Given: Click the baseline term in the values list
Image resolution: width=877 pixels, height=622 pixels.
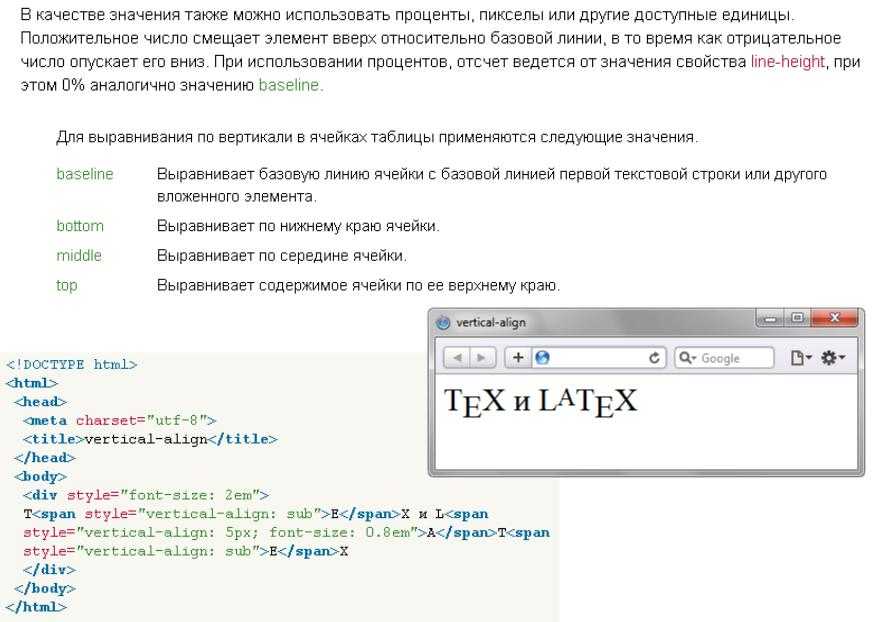Looking at the screenshot, I should tap(84, 174).
